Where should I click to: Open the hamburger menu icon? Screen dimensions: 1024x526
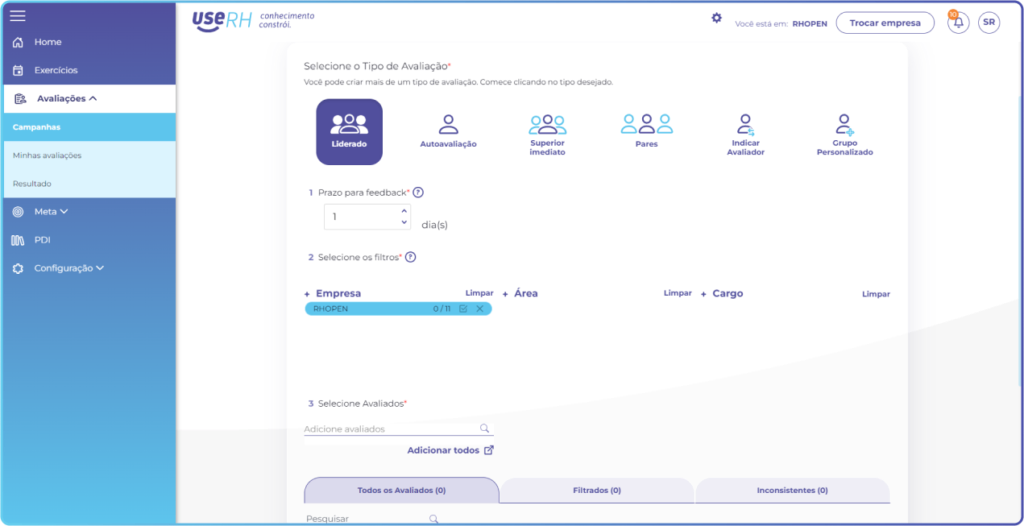(x=18, y=16)
